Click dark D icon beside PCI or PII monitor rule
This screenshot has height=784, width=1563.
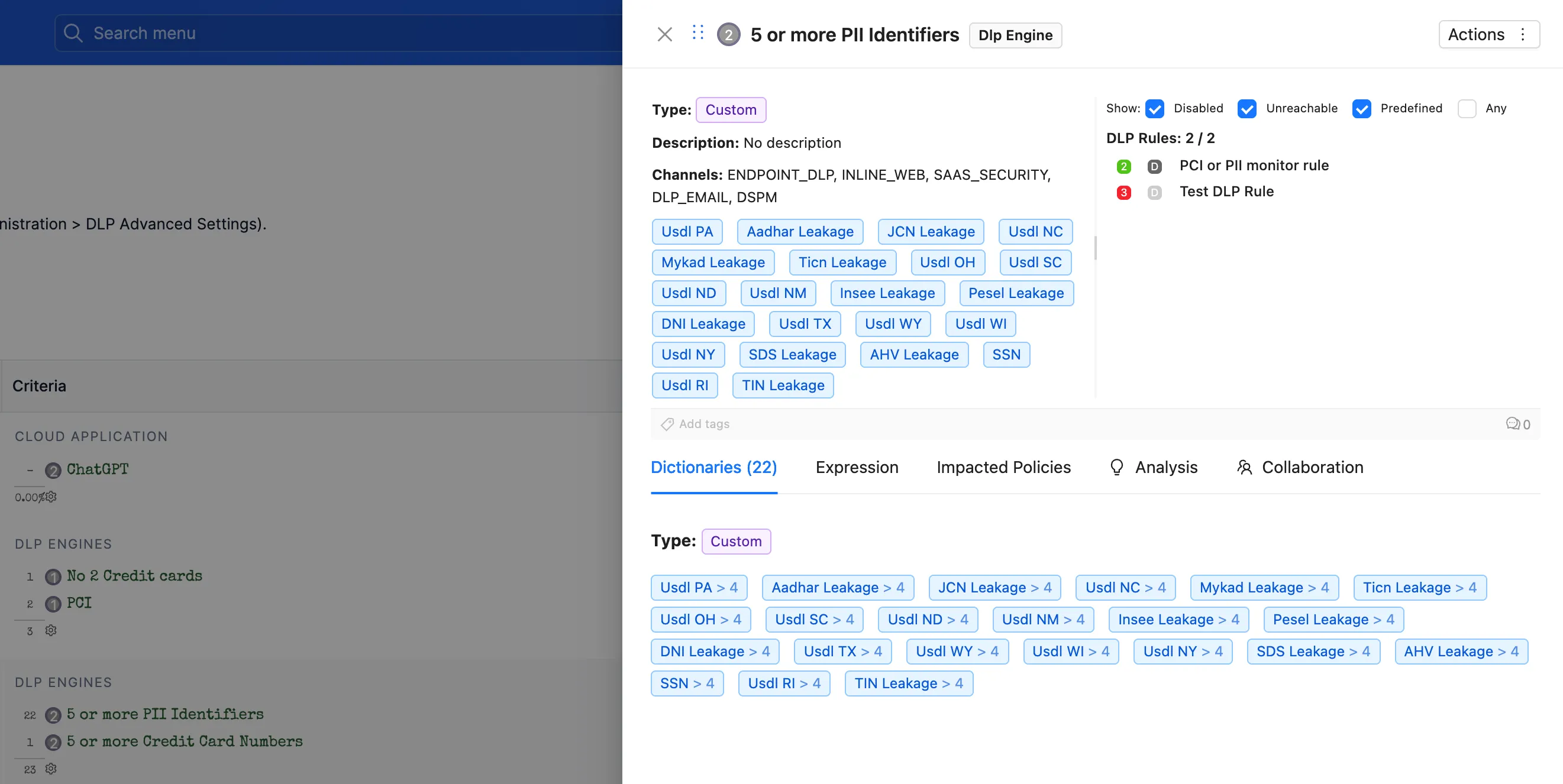[1154, 166]
